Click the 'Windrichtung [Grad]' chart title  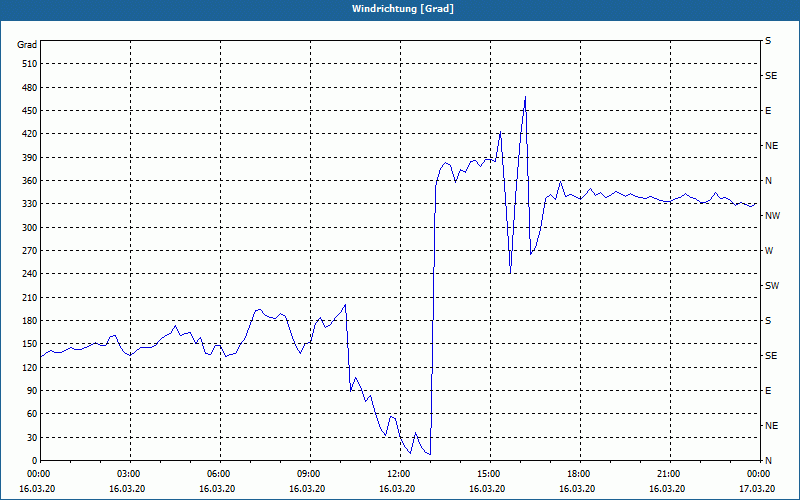point(403,9)
